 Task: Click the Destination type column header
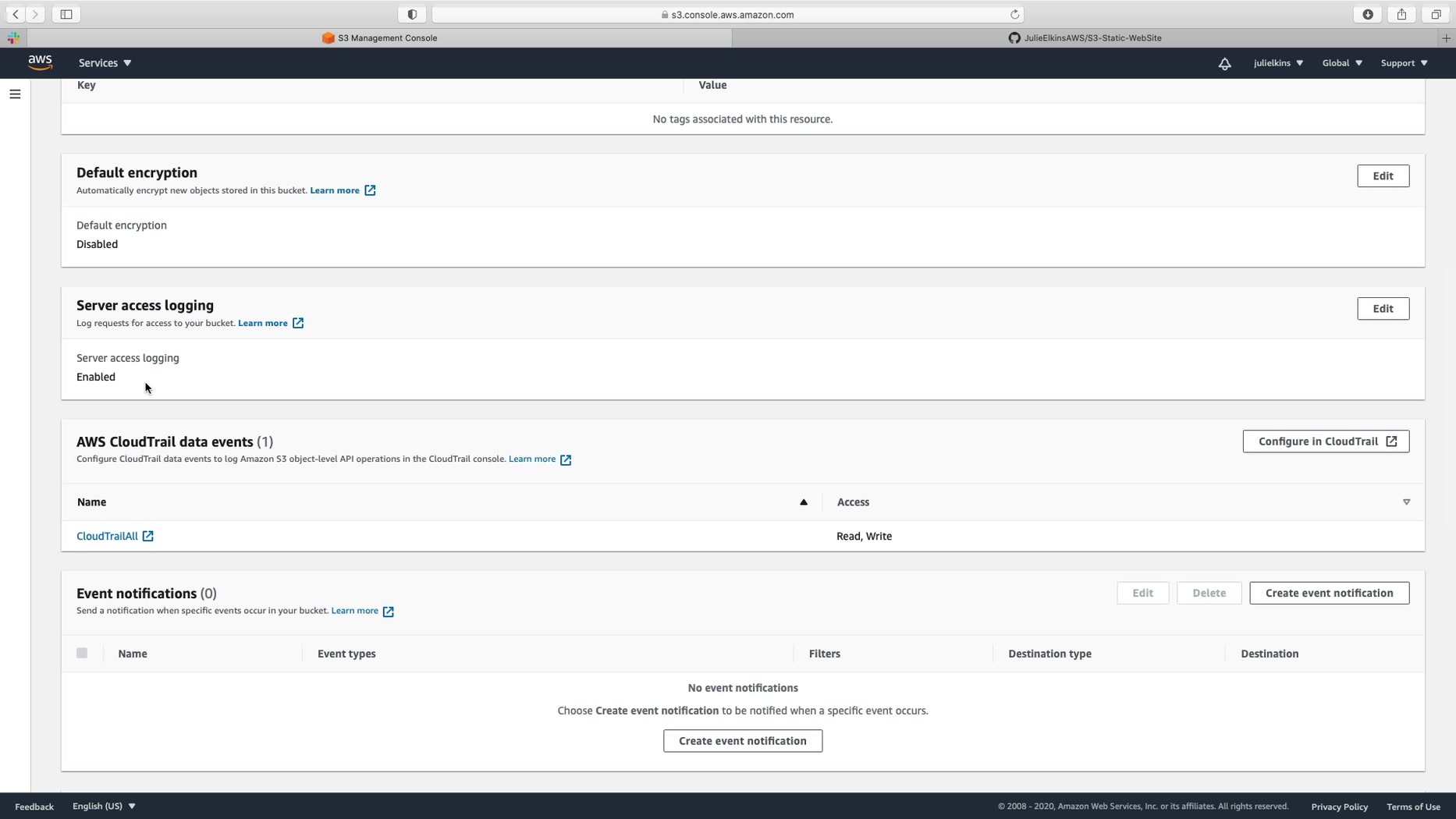(x=1049, y=654)
